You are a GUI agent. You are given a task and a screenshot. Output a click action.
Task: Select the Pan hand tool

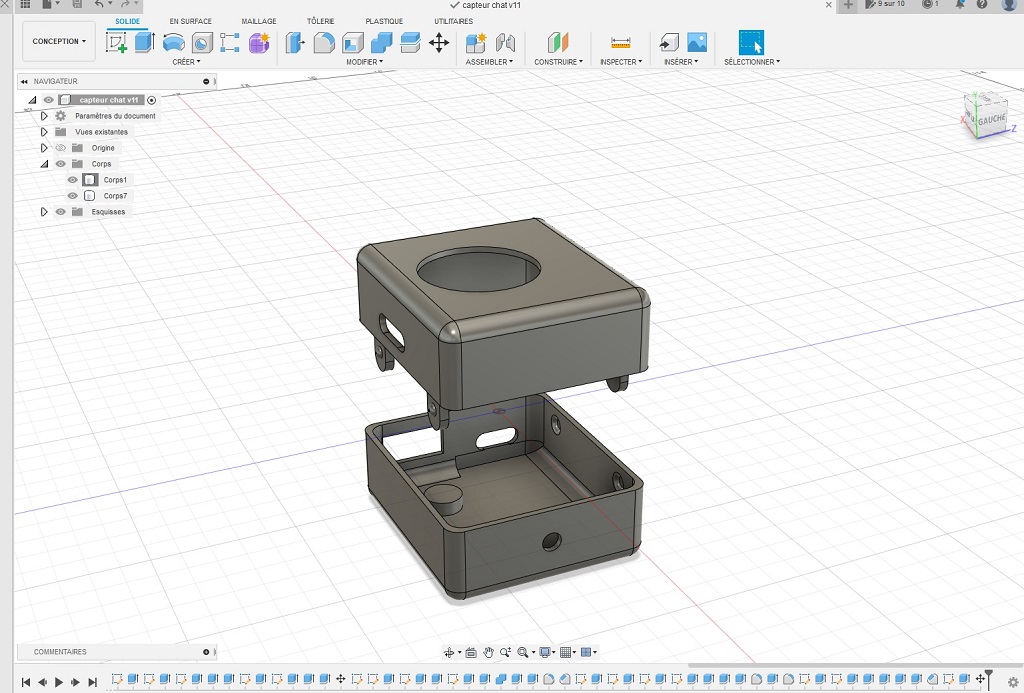489,653
